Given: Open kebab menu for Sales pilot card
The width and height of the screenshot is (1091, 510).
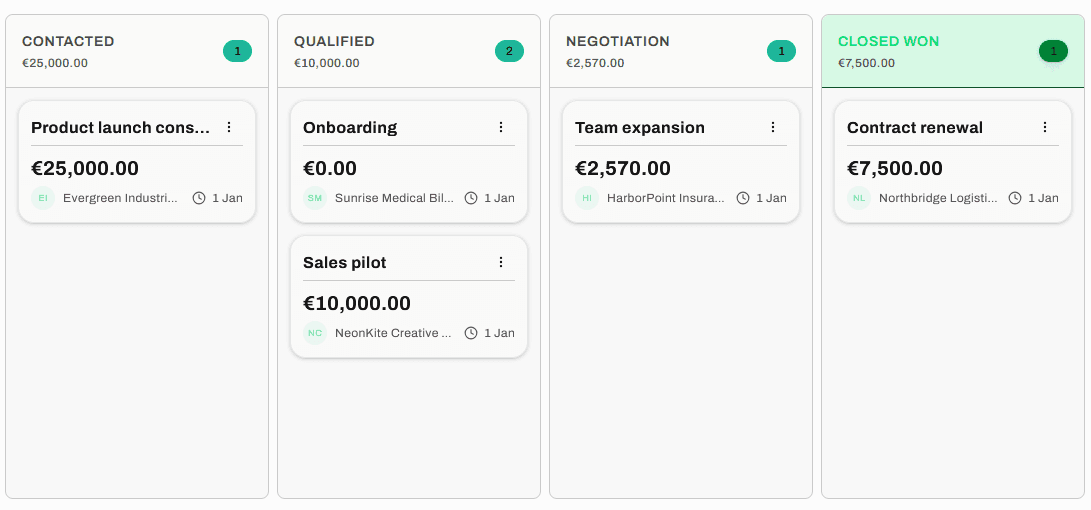Looking at the screenshot, I should 501,262.
